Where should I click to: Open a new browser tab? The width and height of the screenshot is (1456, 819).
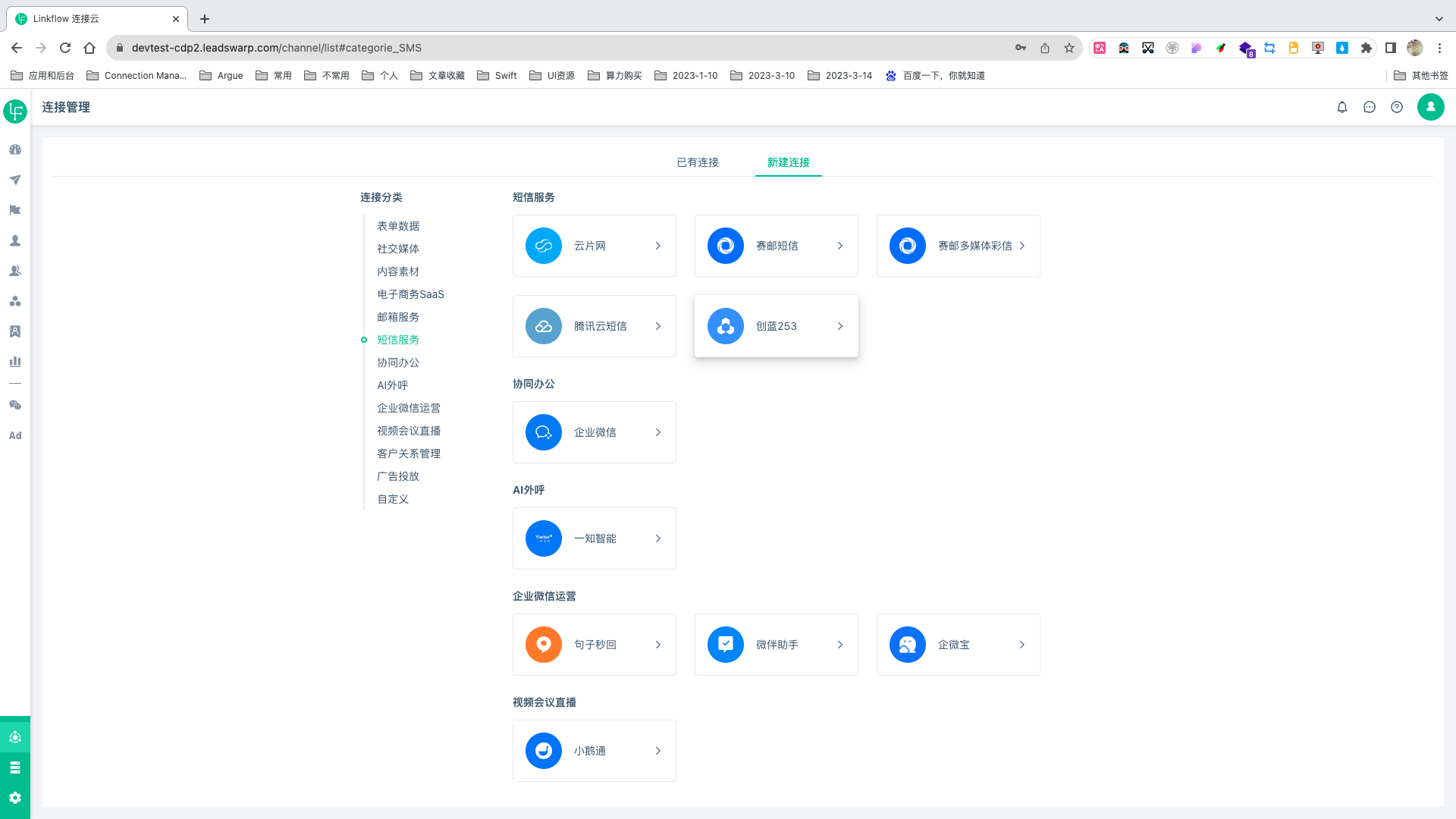click(205, 19)
